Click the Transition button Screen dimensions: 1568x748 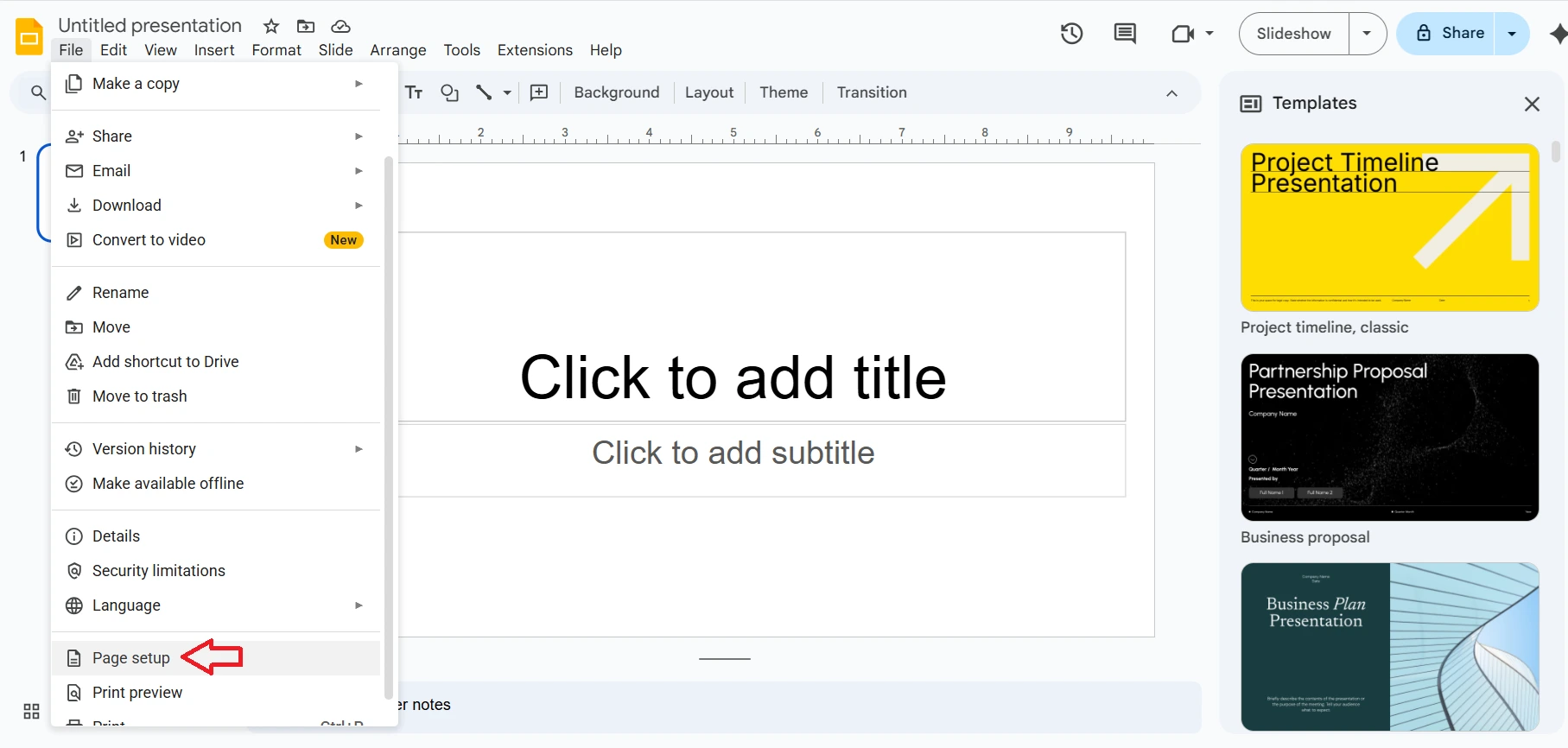pyautogui.click(x=872, y=92)
